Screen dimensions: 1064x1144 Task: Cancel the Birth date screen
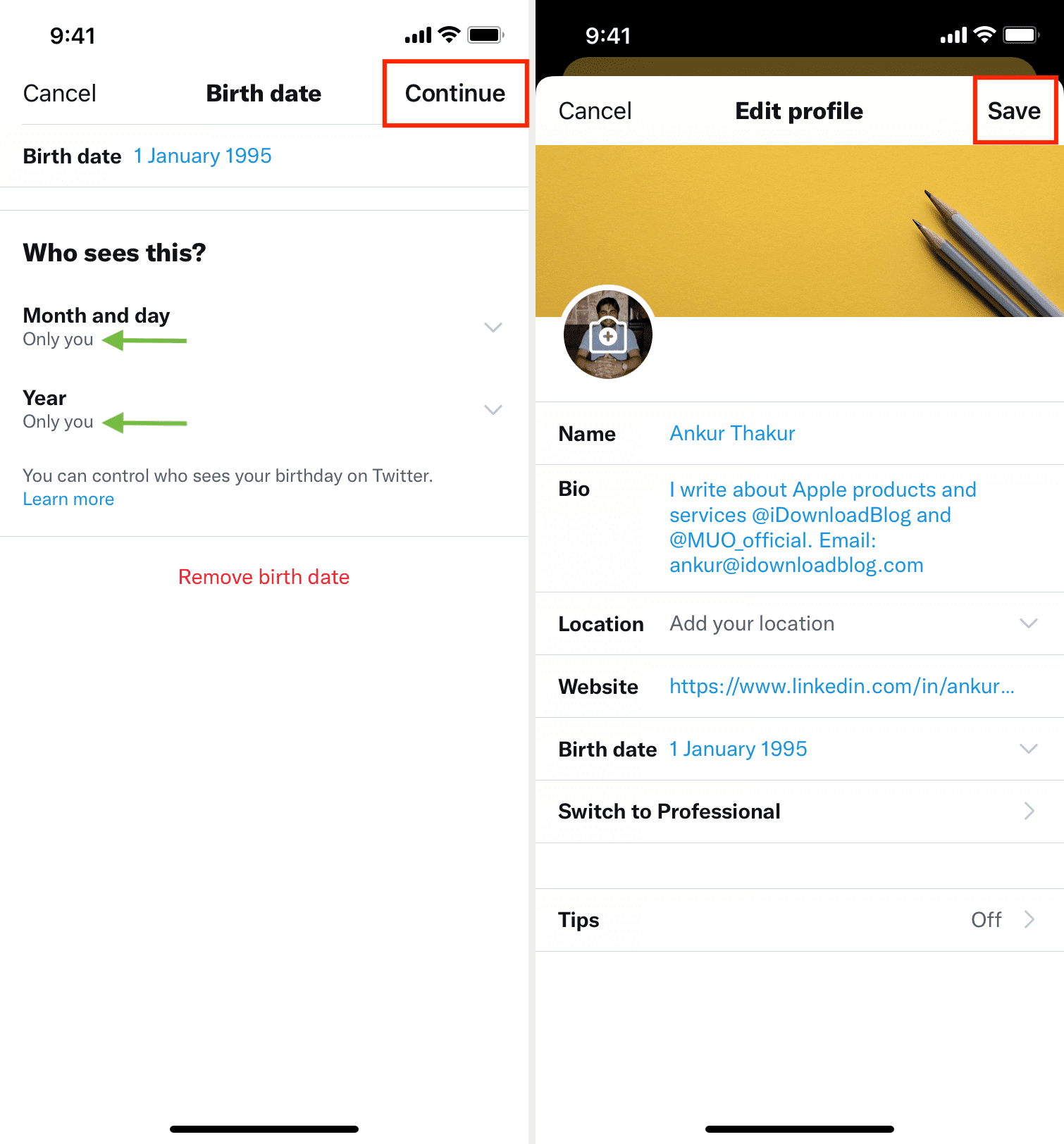59,93
